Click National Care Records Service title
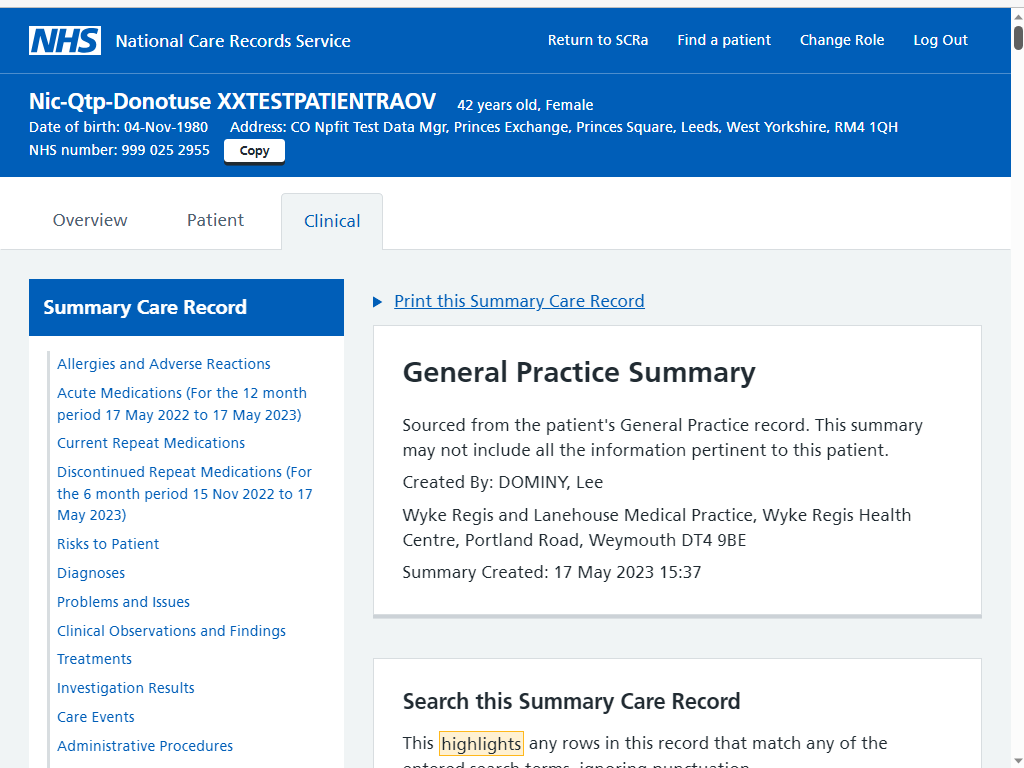The image size is (1024, 768). (233, 40)
